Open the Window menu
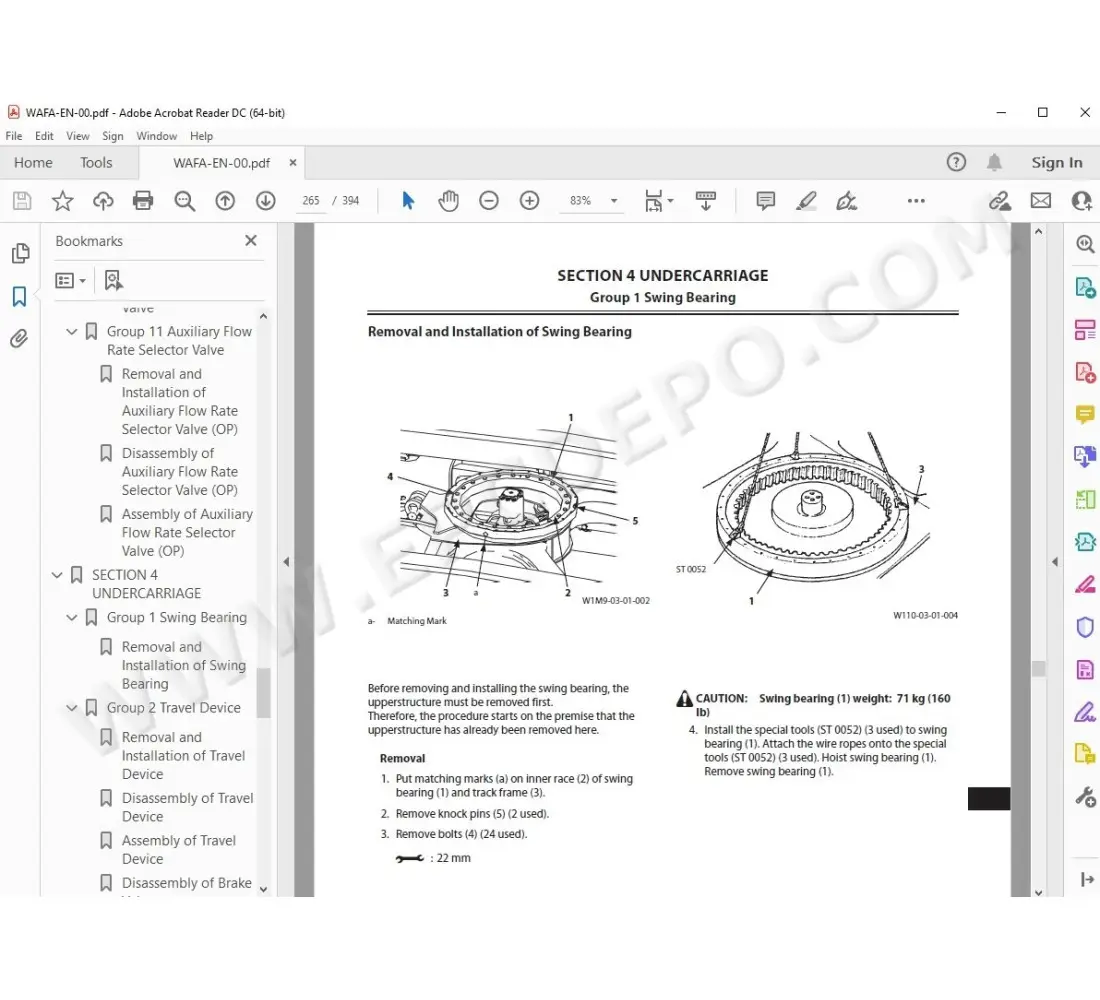 [x=156, y=136]
